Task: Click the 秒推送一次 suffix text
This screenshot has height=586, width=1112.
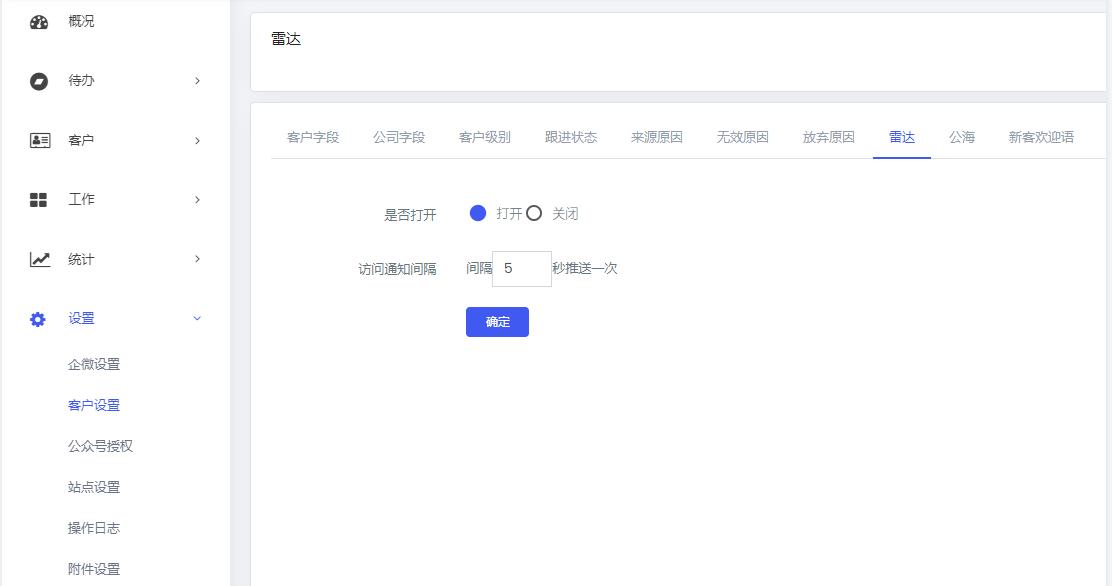Action: [585, 269]
